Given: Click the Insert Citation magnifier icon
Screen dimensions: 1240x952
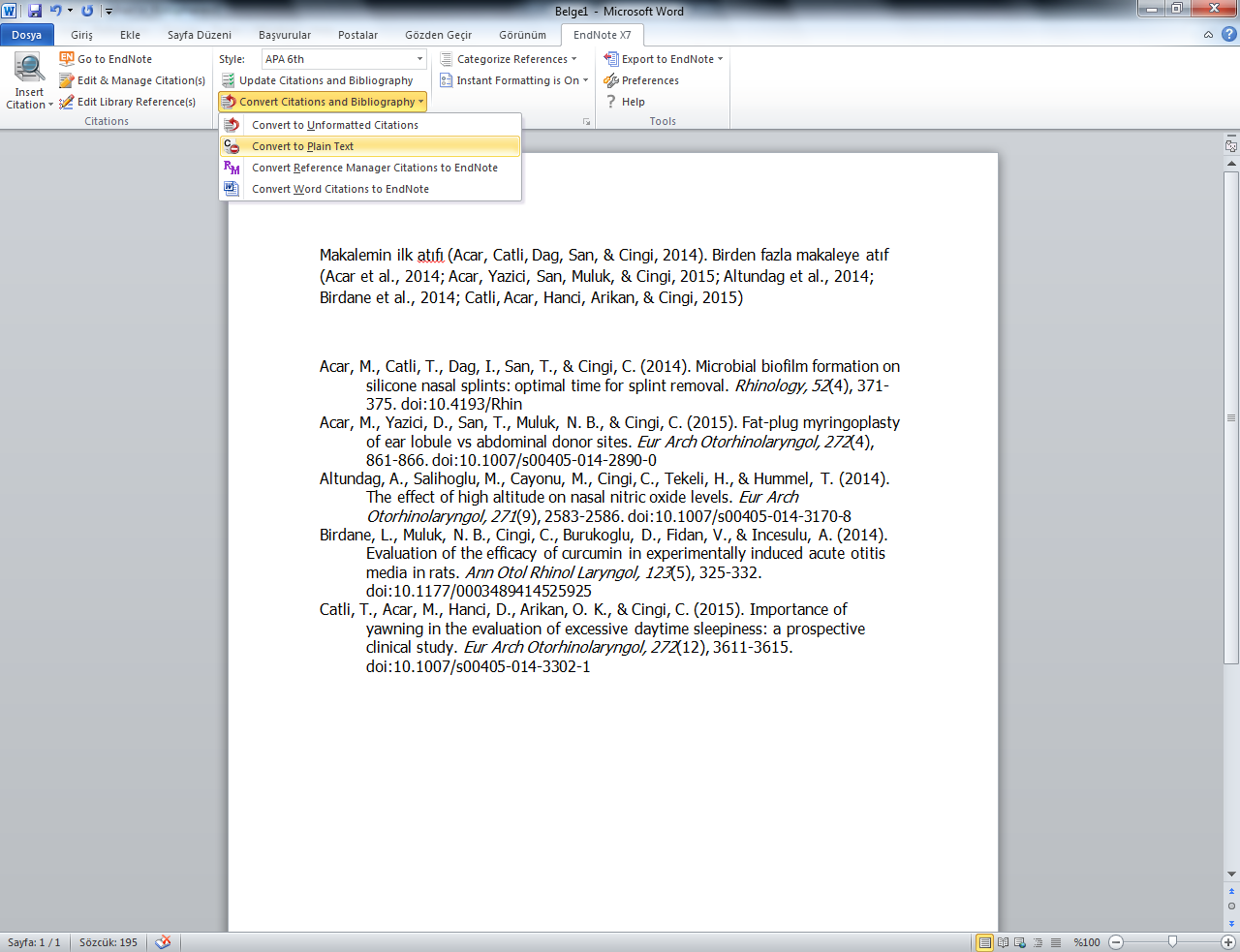Looking at the screenshot, I should point(29,68).
